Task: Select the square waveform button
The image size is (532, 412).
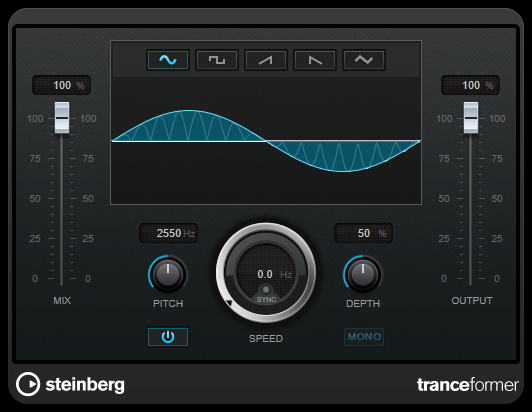Action: pos(217,60)
